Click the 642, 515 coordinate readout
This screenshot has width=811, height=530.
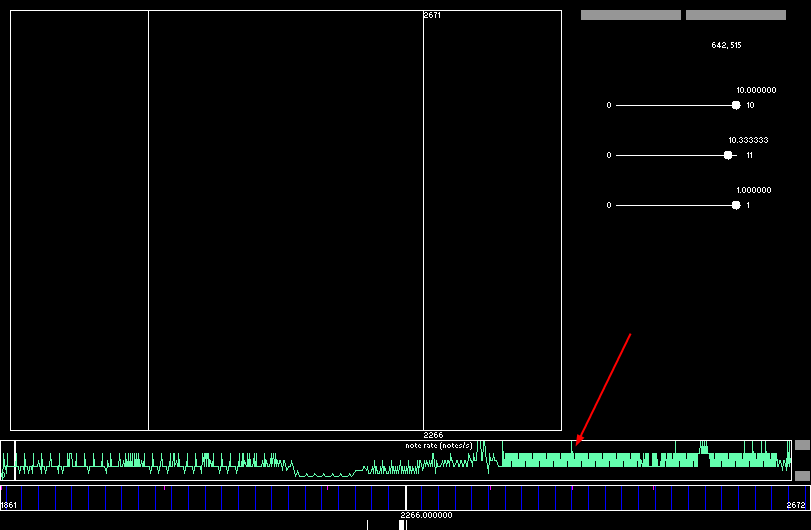(x=726, y=45)
